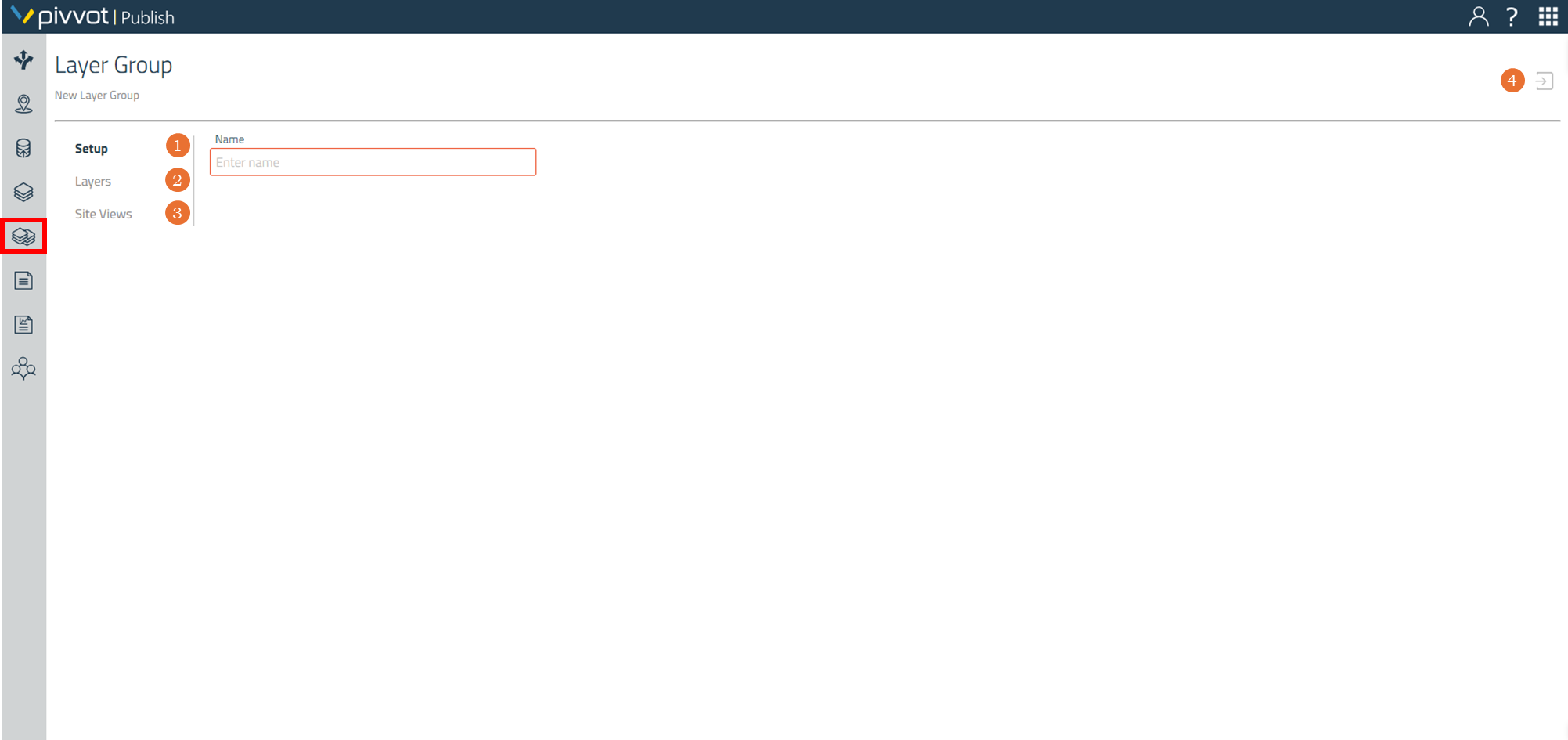The image size is (1568, 740).
Task: Open the user profile icon
Action: [1478, 16]
